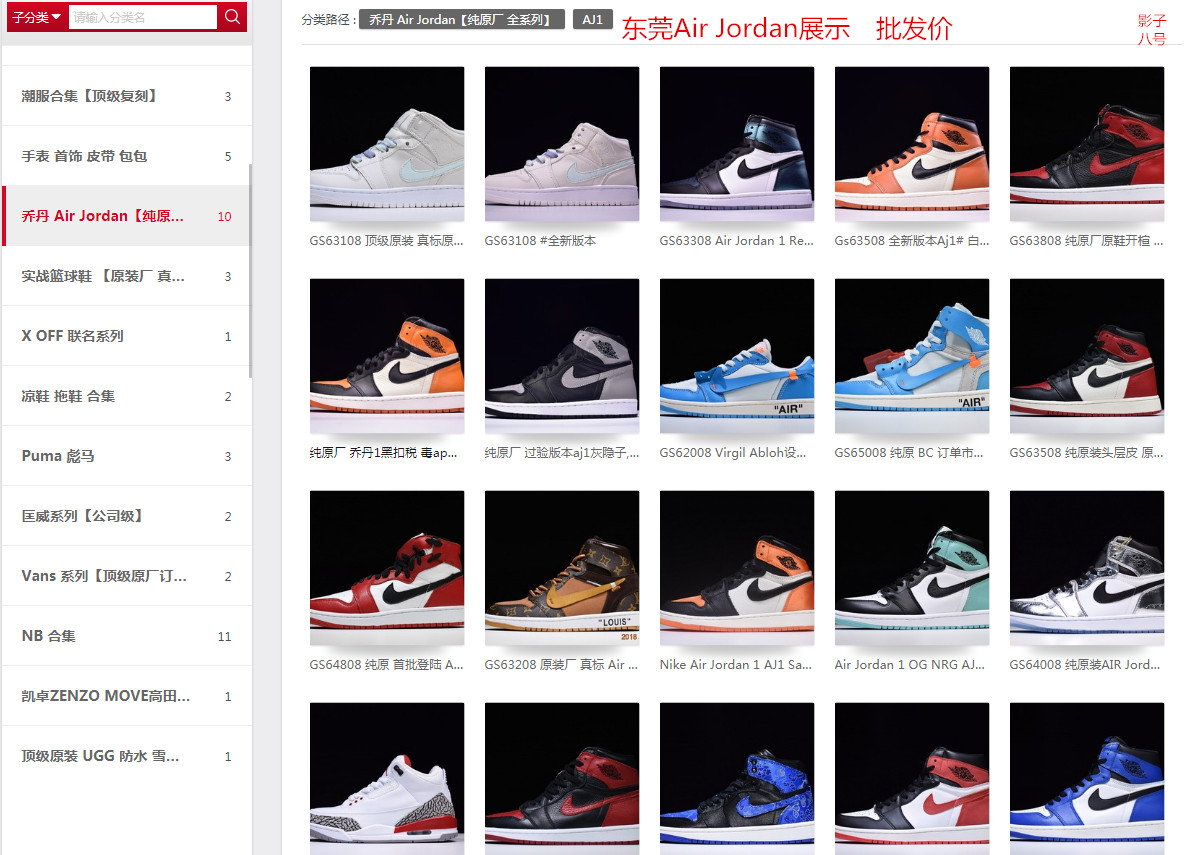
Task: View the GS64008 silver Jordan thumbnail
Action: pyautogui.click(x=1087, y=568)
